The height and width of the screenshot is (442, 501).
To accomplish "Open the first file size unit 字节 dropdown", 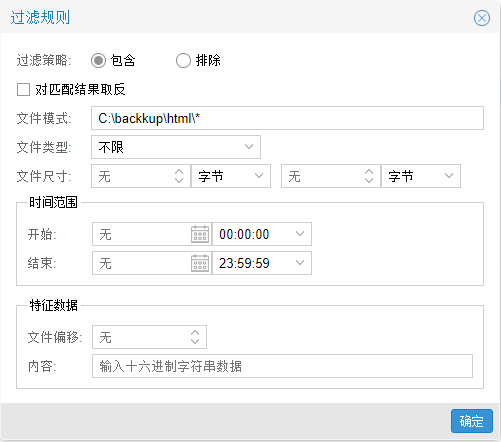I will click(x=231, y=176).
